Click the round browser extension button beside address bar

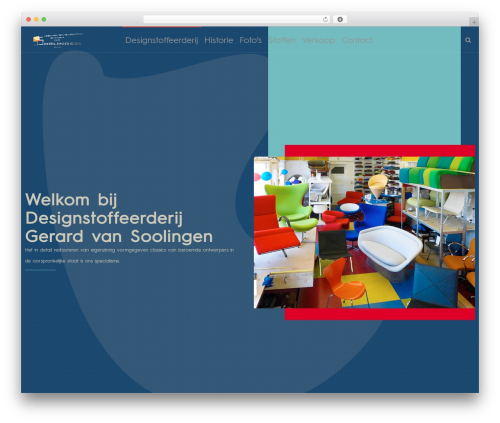point(340,19)
